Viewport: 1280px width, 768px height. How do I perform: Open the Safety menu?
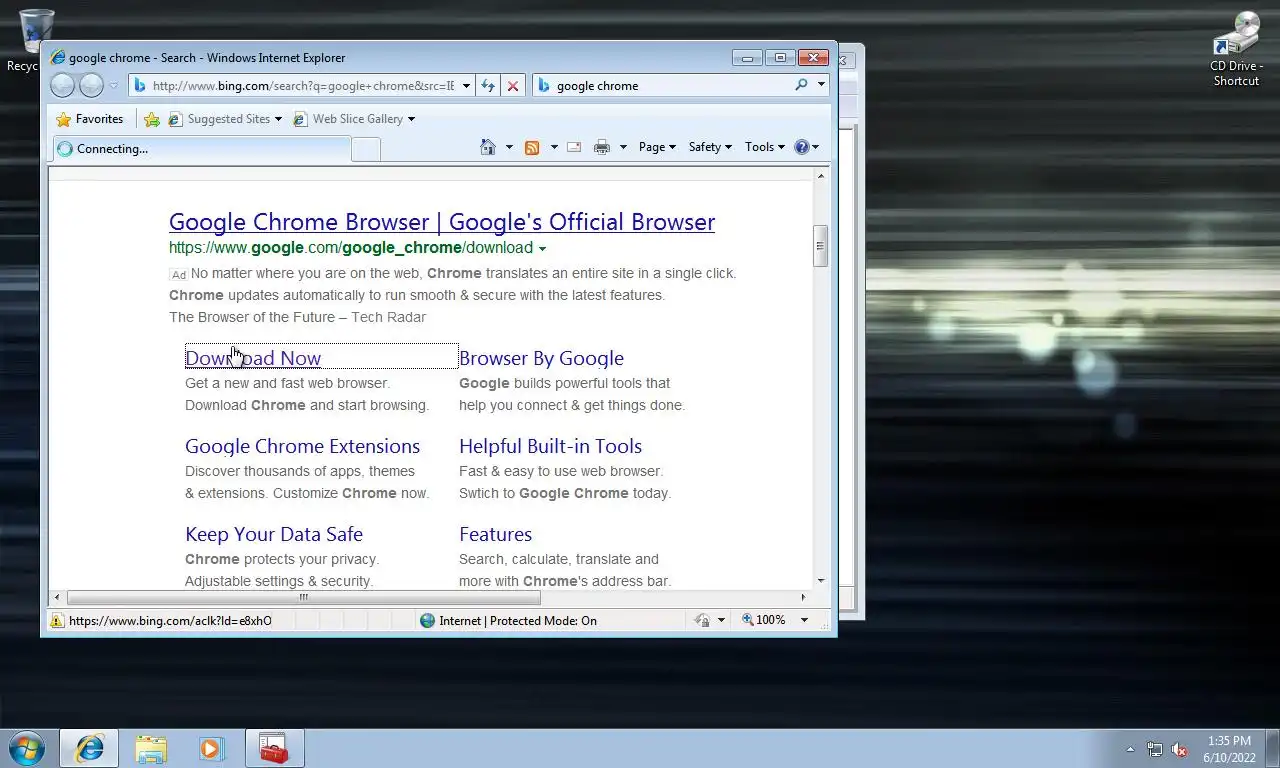710,147
